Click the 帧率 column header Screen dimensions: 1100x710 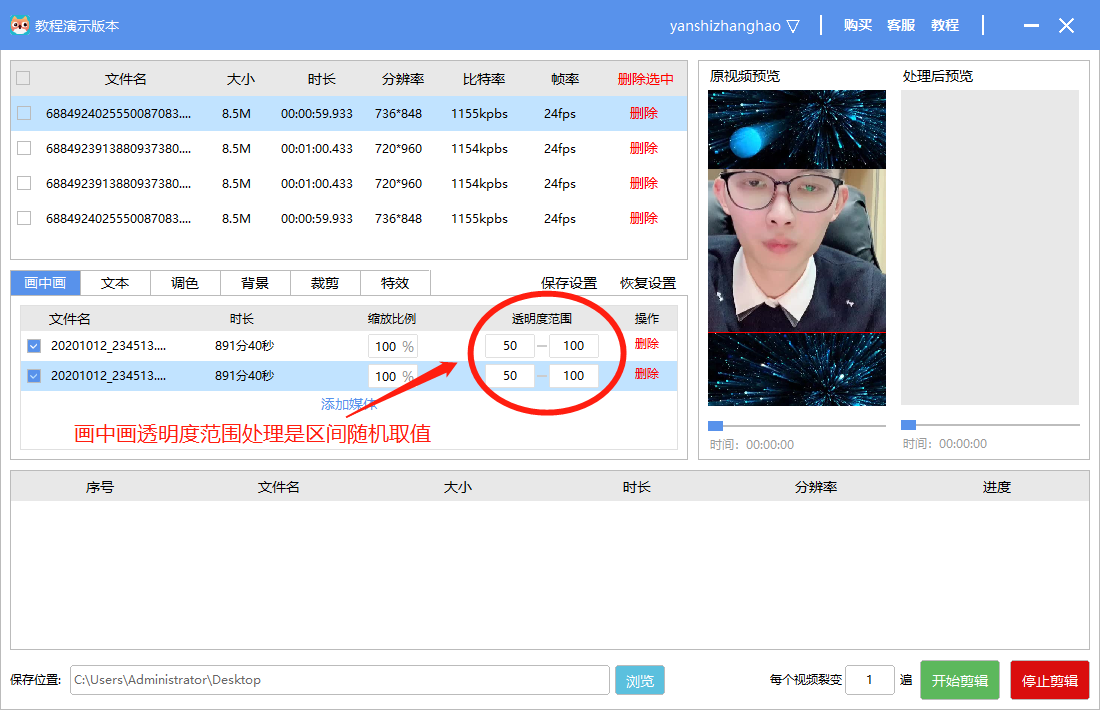(x=565, y=79)
